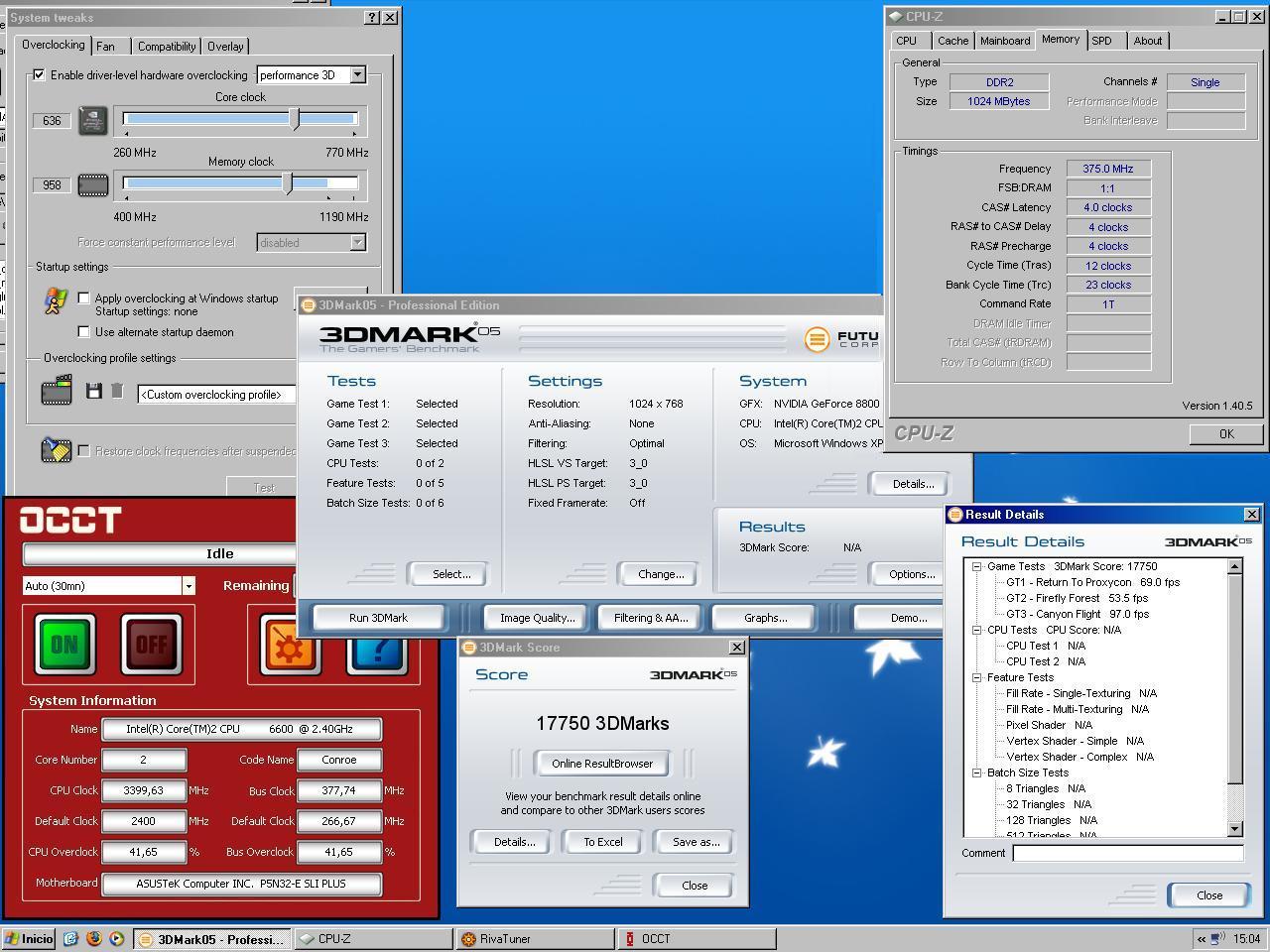Switch to CPU-Z in the taskbar
Image resolution: width=1270 pixels, height=952 pixels.
pyautogui.click(x=374, y=938)
